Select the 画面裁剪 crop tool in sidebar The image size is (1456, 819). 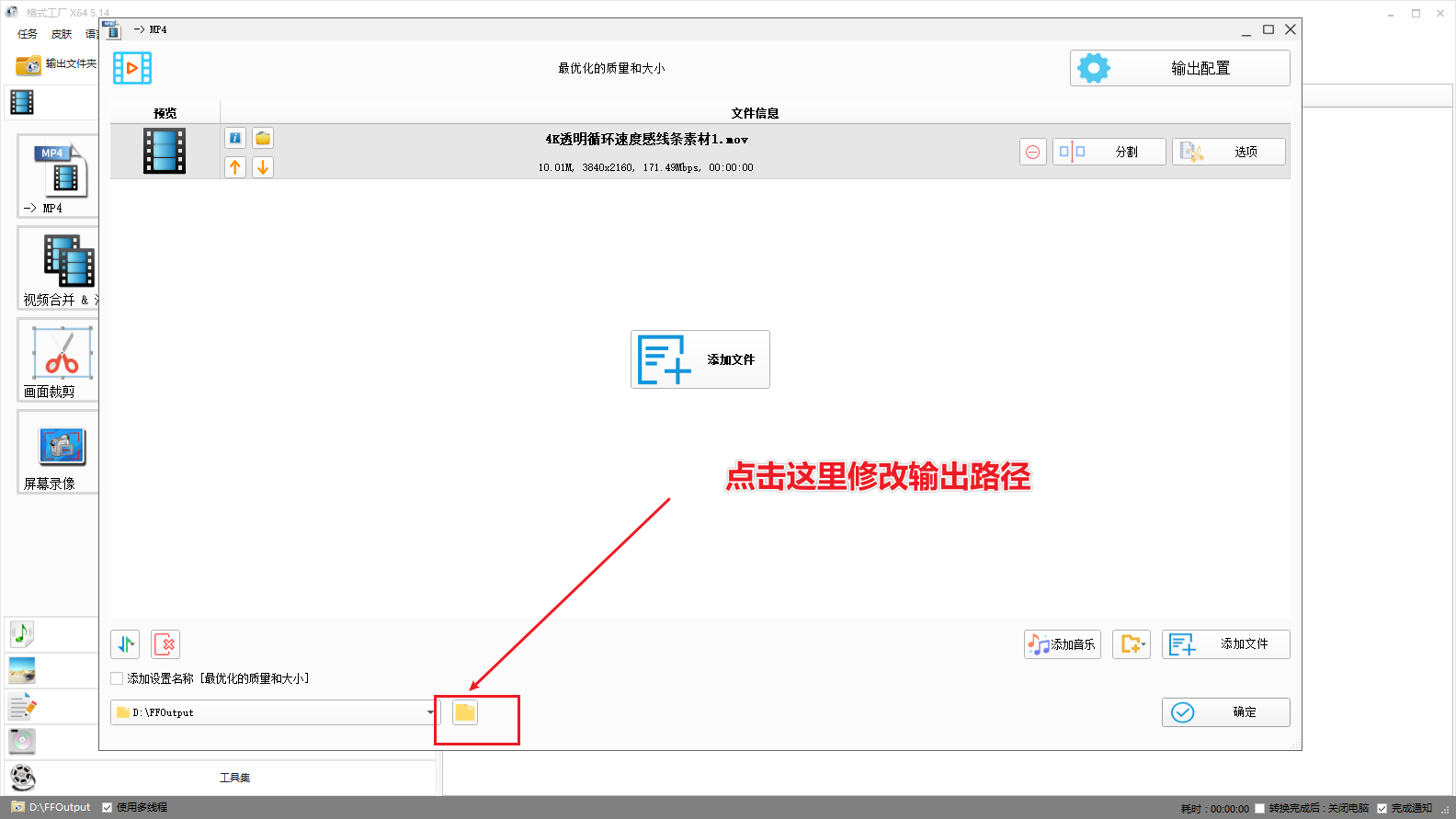[x=57, y=359]
